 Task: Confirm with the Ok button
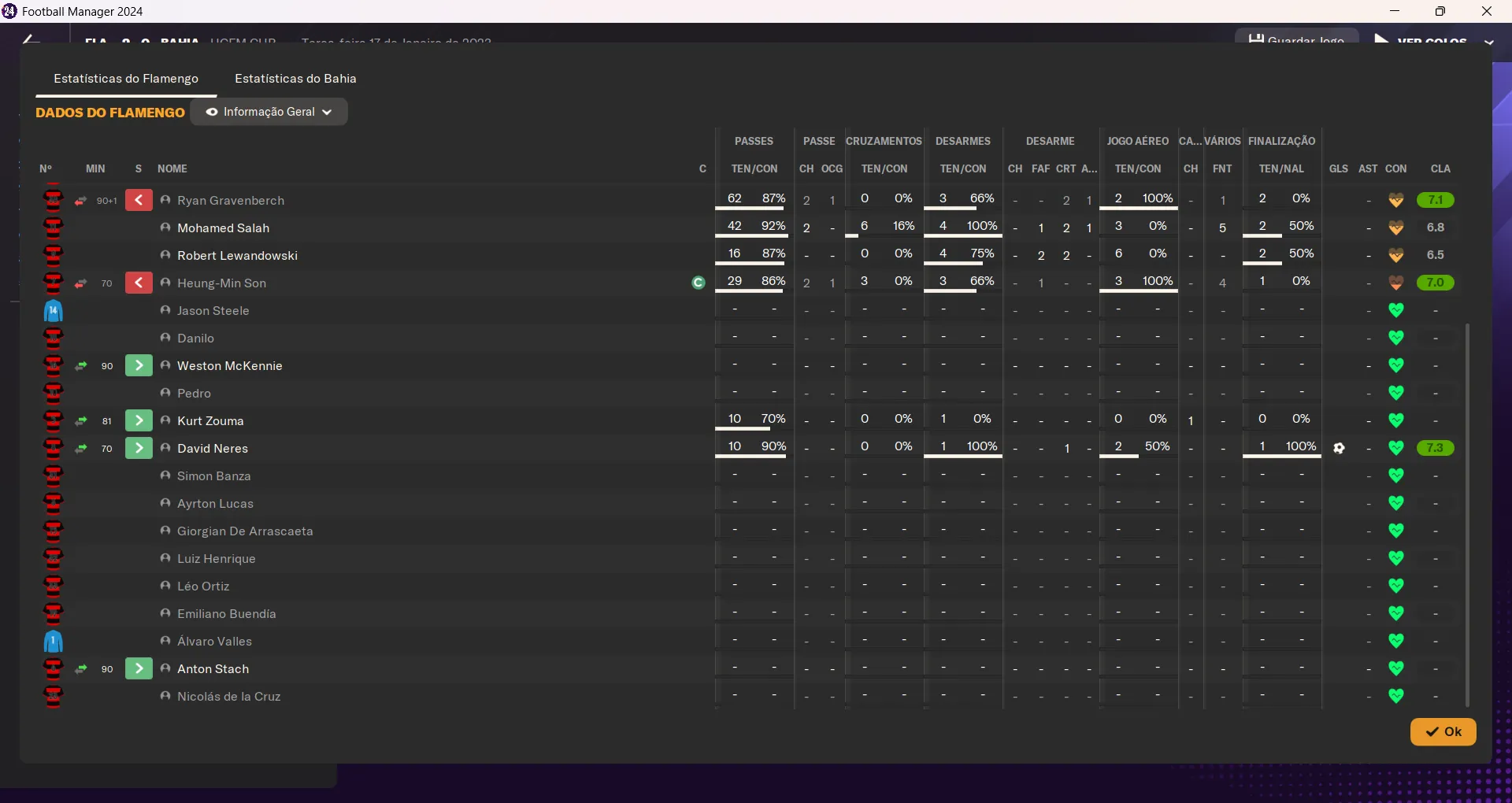pyautogui.click(x=1443, y=731)
